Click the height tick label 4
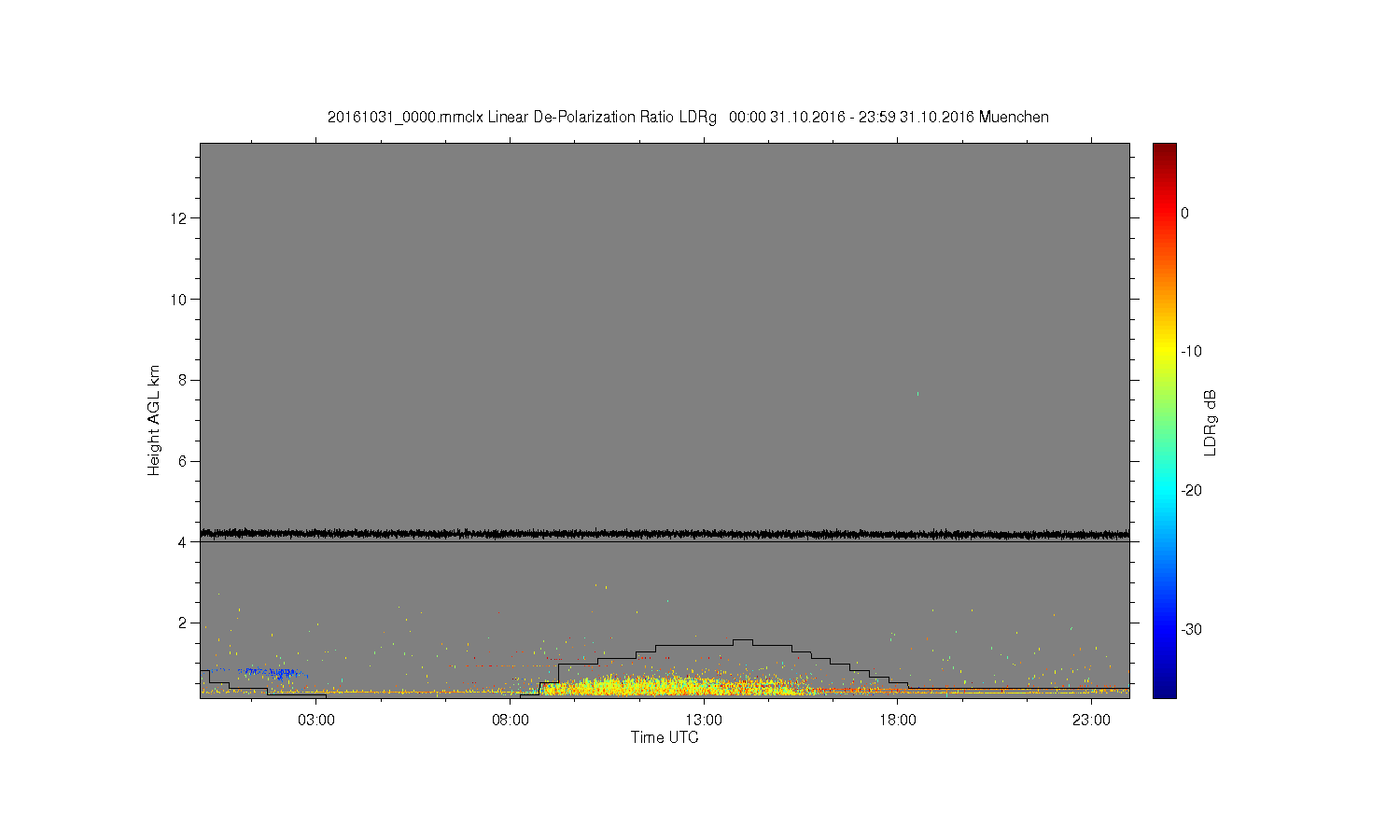The height and width of the screenshot is (840, 1400). (x=183, y=542)
